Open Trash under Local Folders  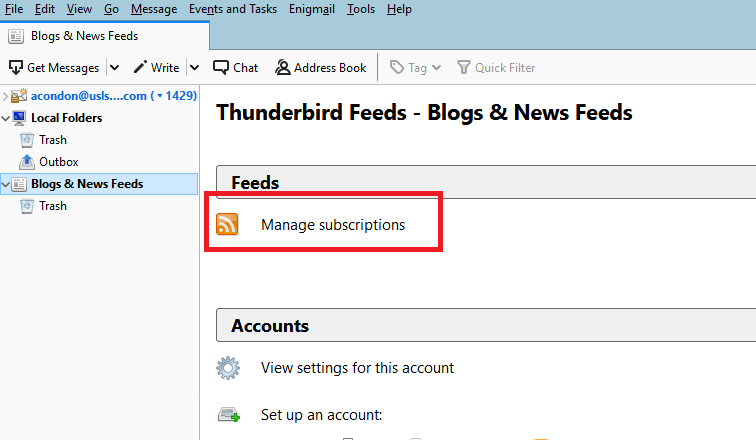pyautogui.click(x=53, y=140)
